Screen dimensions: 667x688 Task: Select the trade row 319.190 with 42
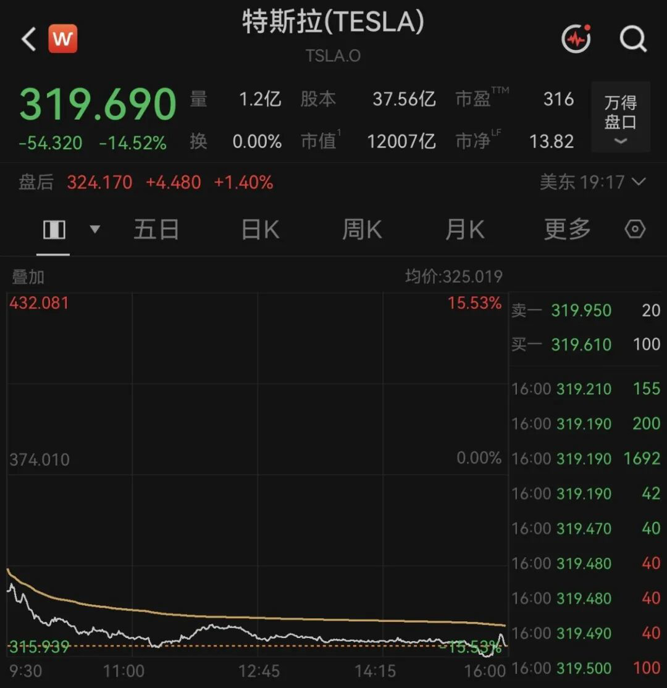coord(586,494)
